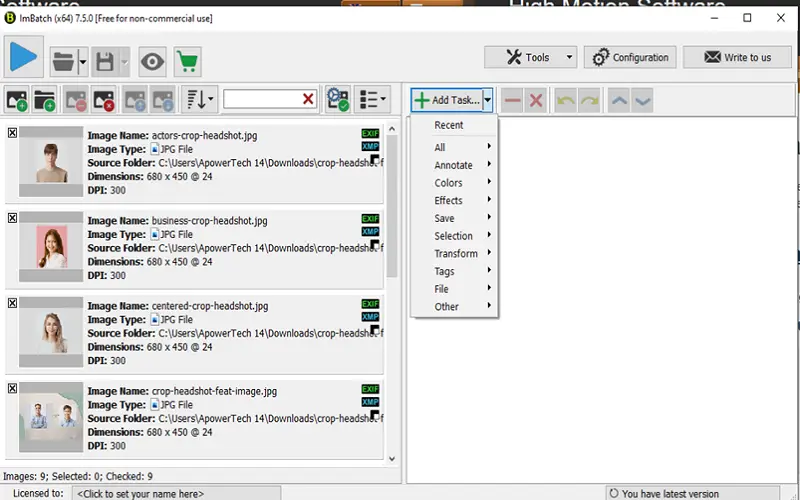Open the sort images dropdown

[199, 99]
